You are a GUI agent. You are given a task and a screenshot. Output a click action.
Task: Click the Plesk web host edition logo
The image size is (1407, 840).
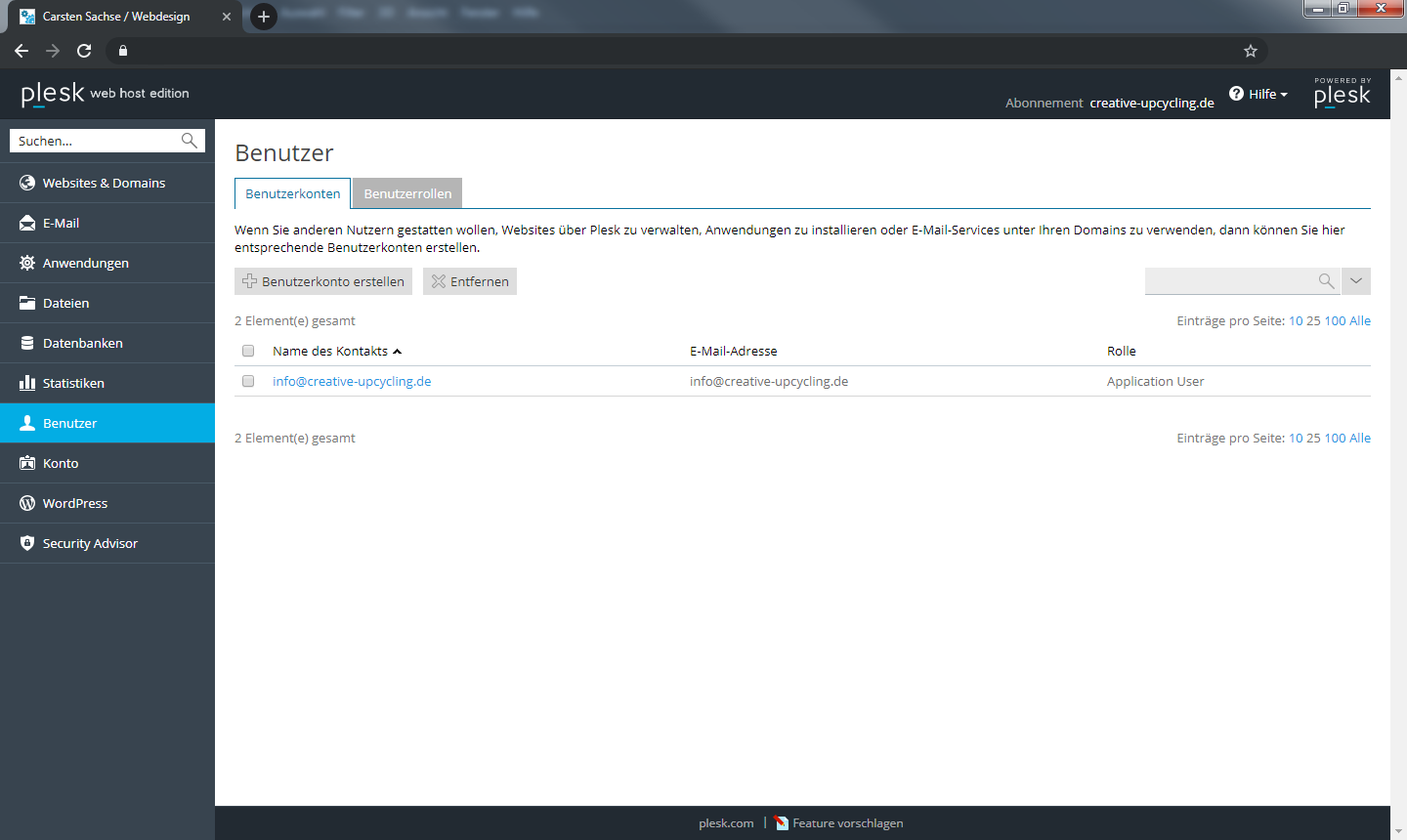pyautogui.click(x=106, y=93)
